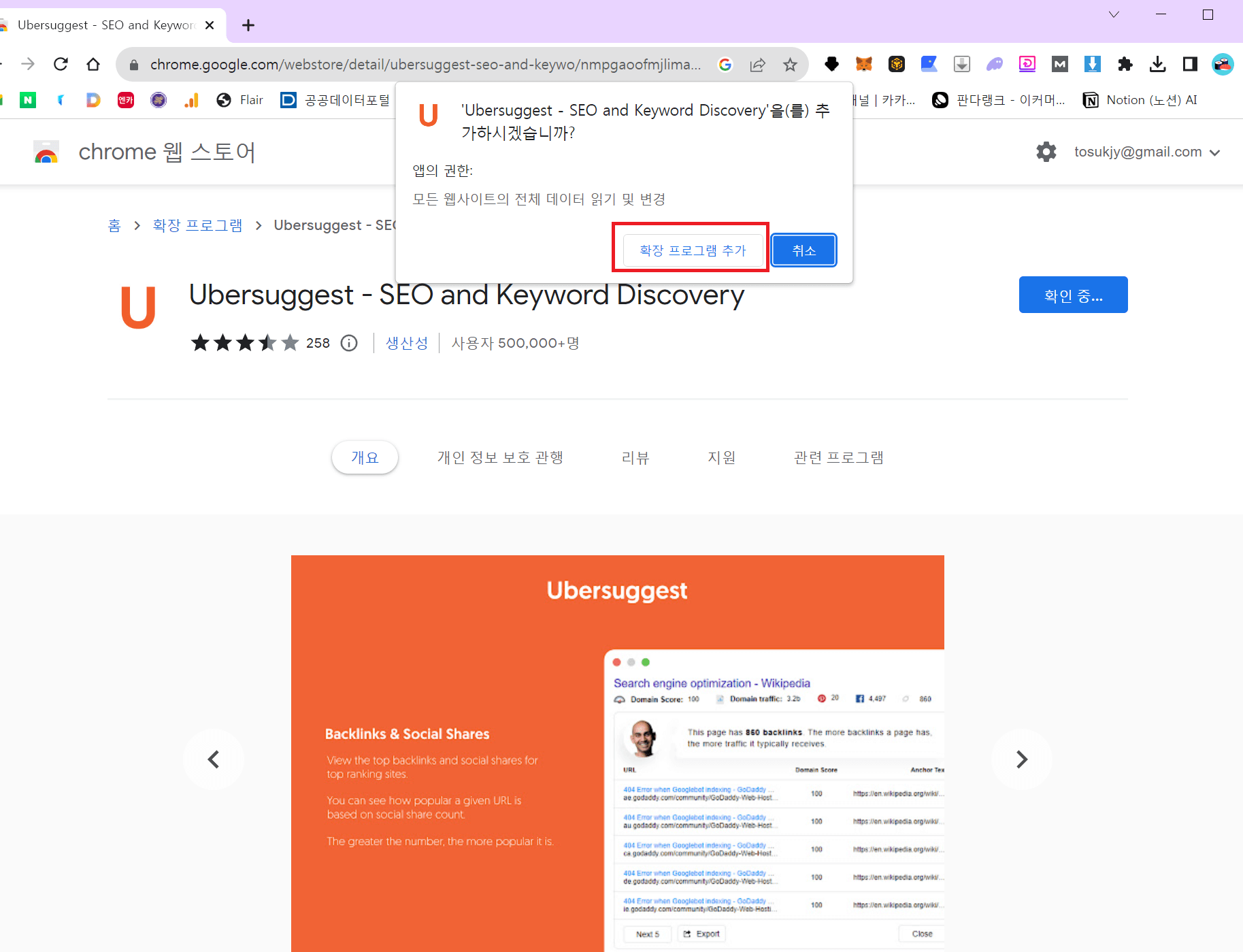Open the orange D bookmark icon

93,100
